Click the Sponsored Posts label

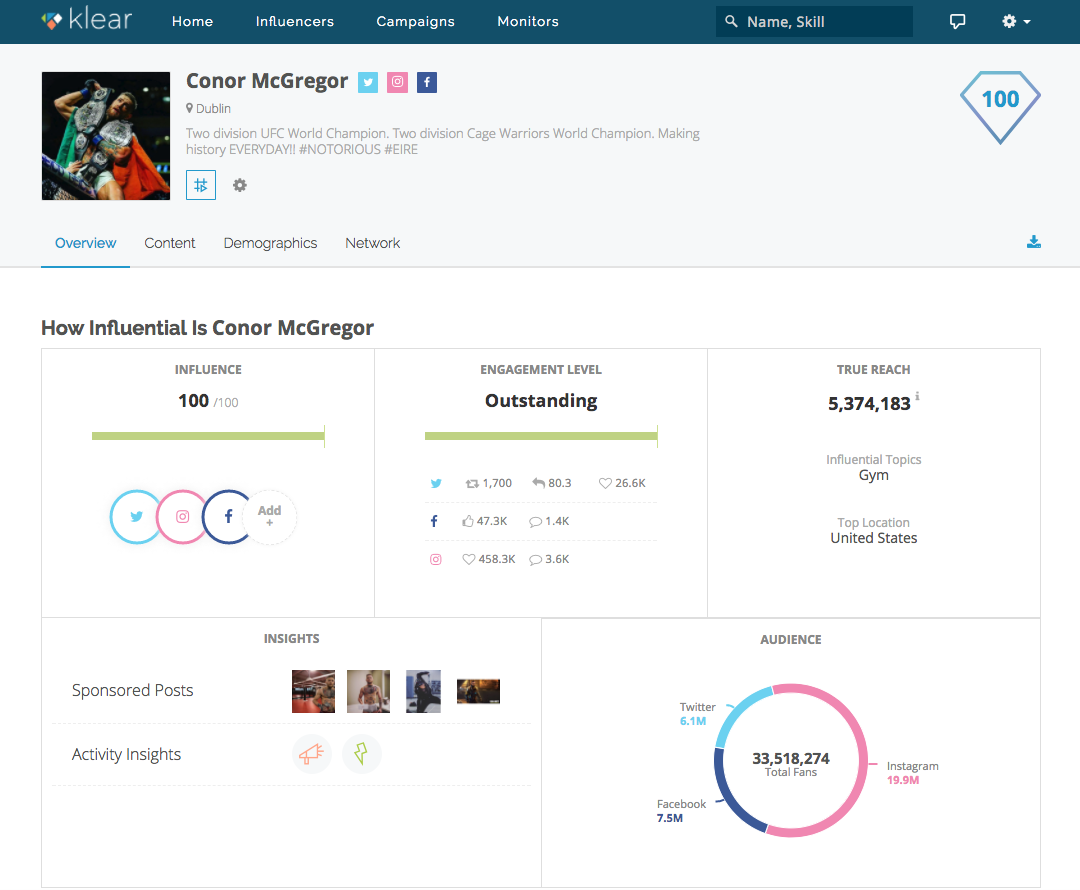point(132,690)
